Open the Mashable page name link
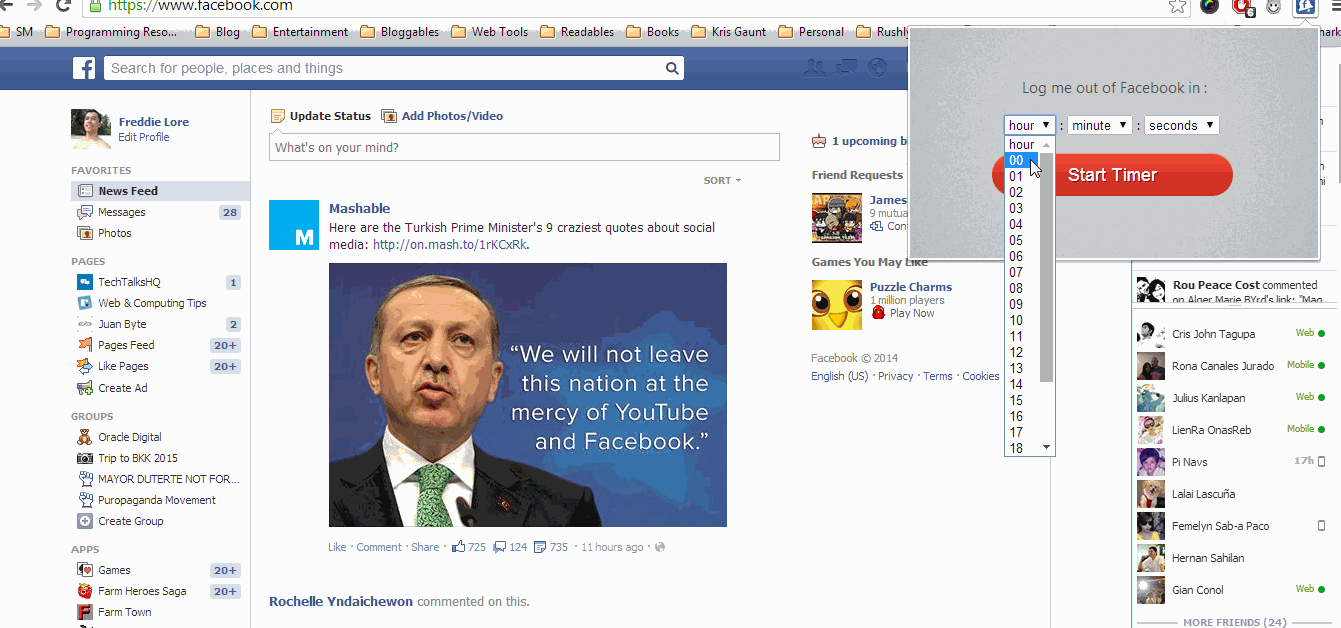 pos(360,209)
